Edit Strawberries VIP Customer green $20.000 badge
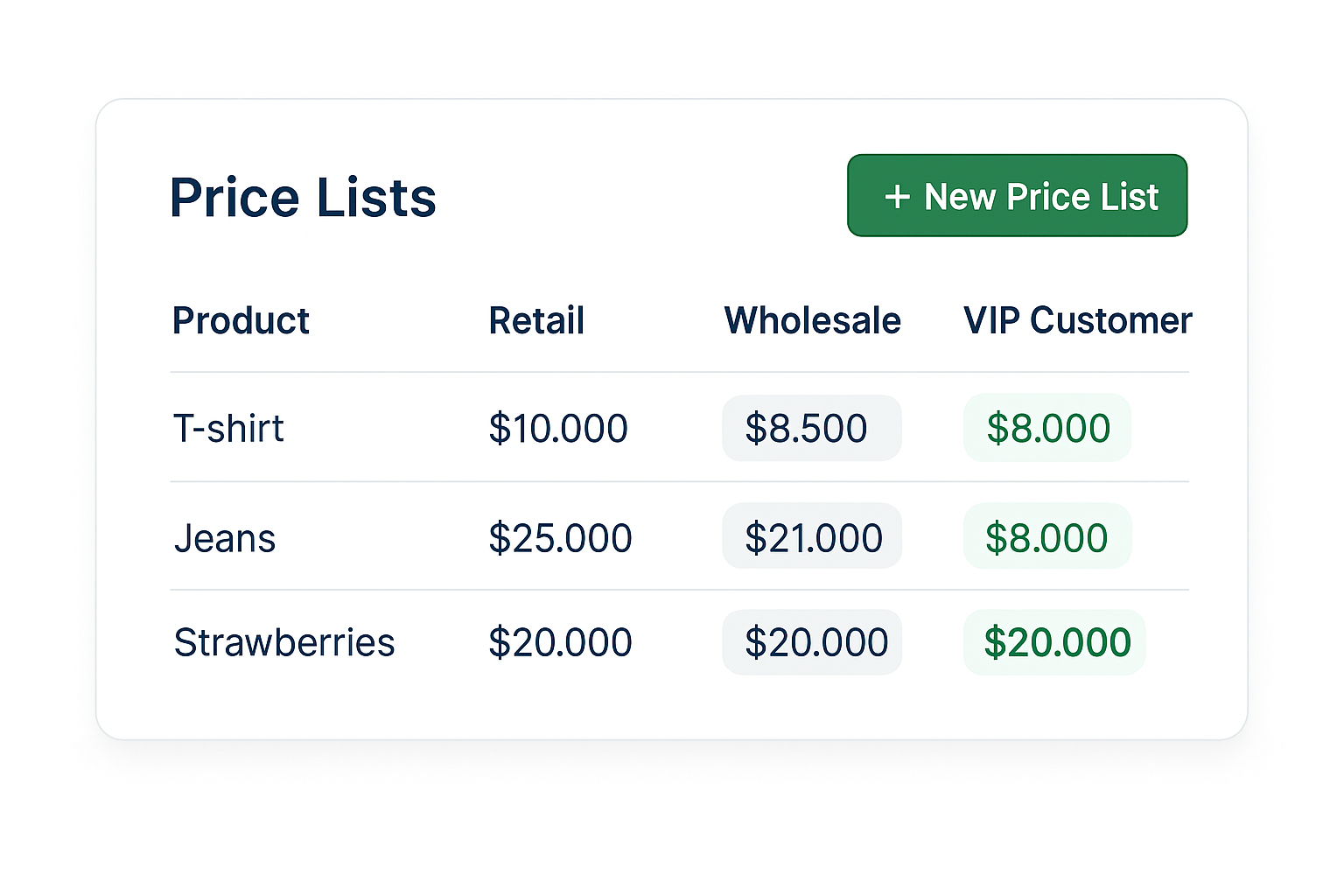 coord(1055,643)
